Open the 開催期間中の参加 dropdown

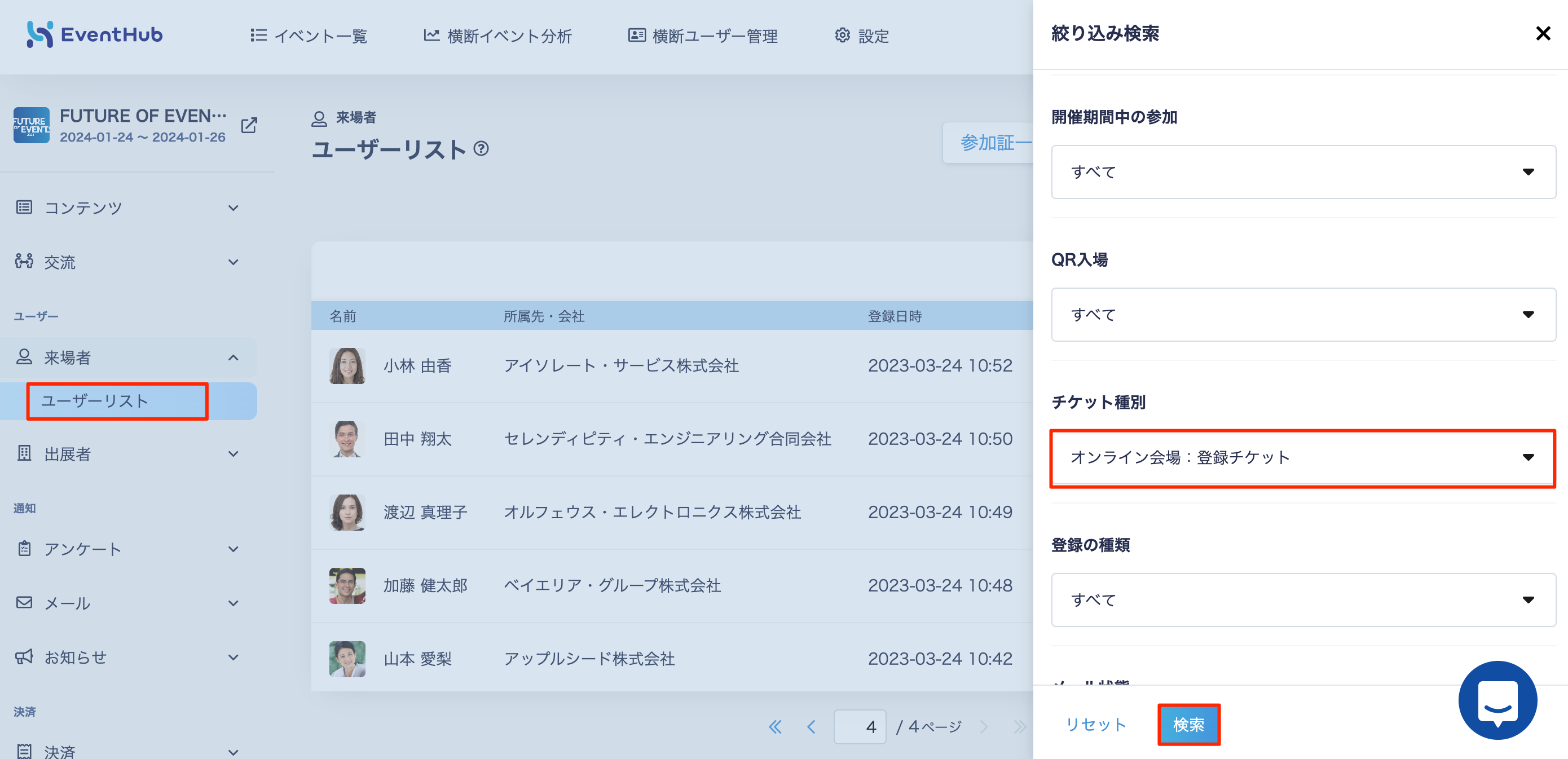click(x=1303, y=171)
